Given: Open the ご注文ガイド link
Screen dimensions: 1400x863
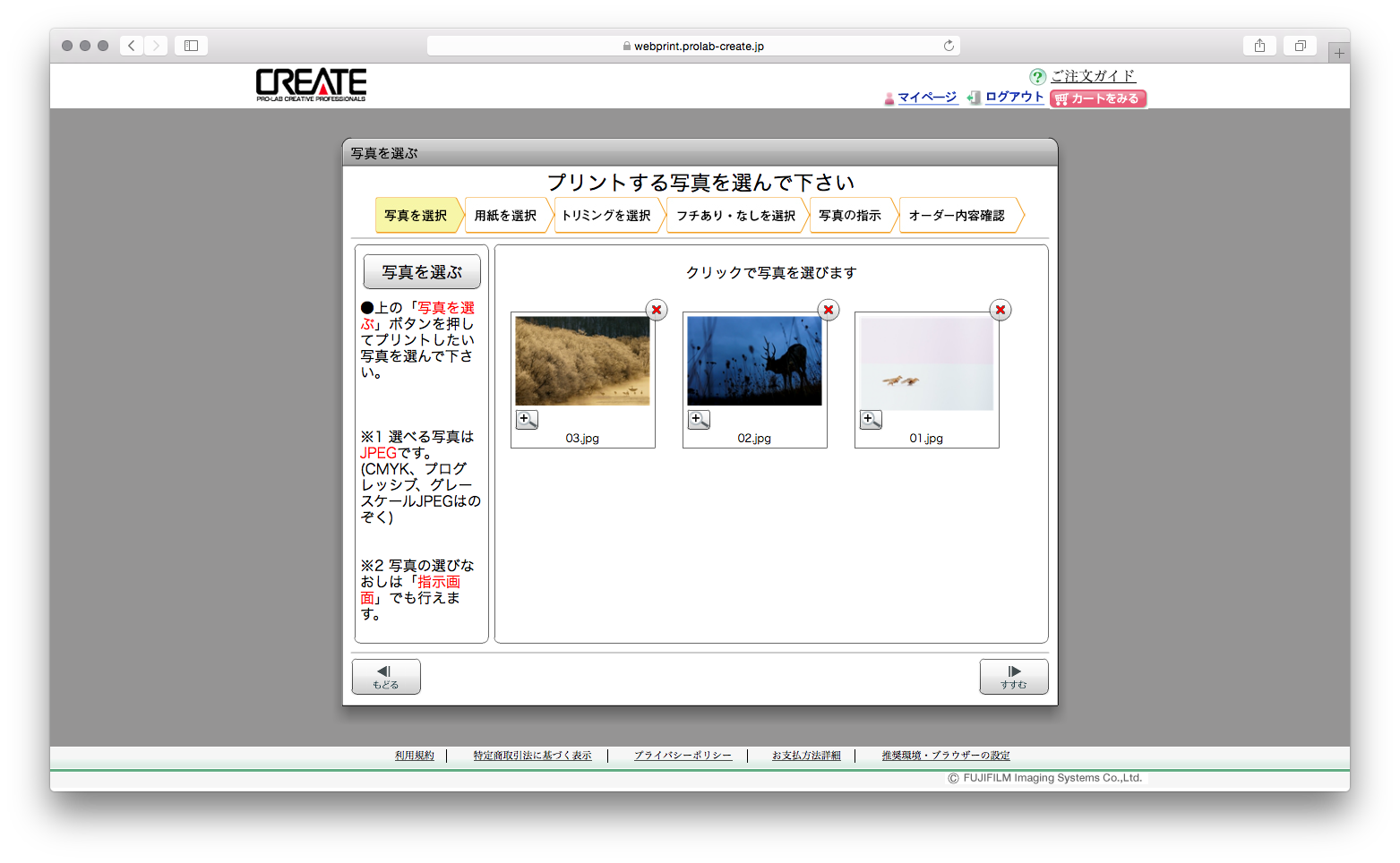Looking at the screenshot, I should [1093, 76].
